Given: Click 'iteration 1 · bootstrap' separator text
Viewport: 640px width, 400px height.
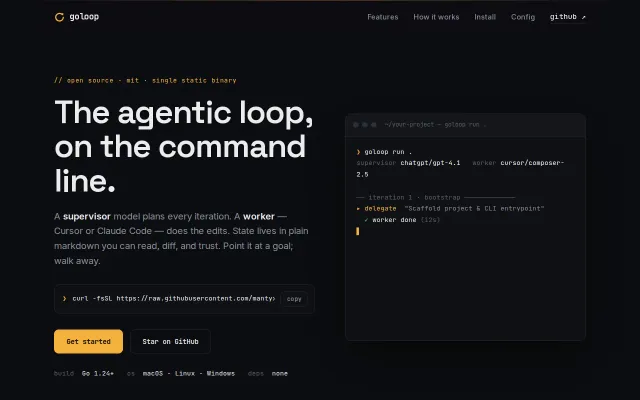Looking at the screenshot, I should click(414, 198).
